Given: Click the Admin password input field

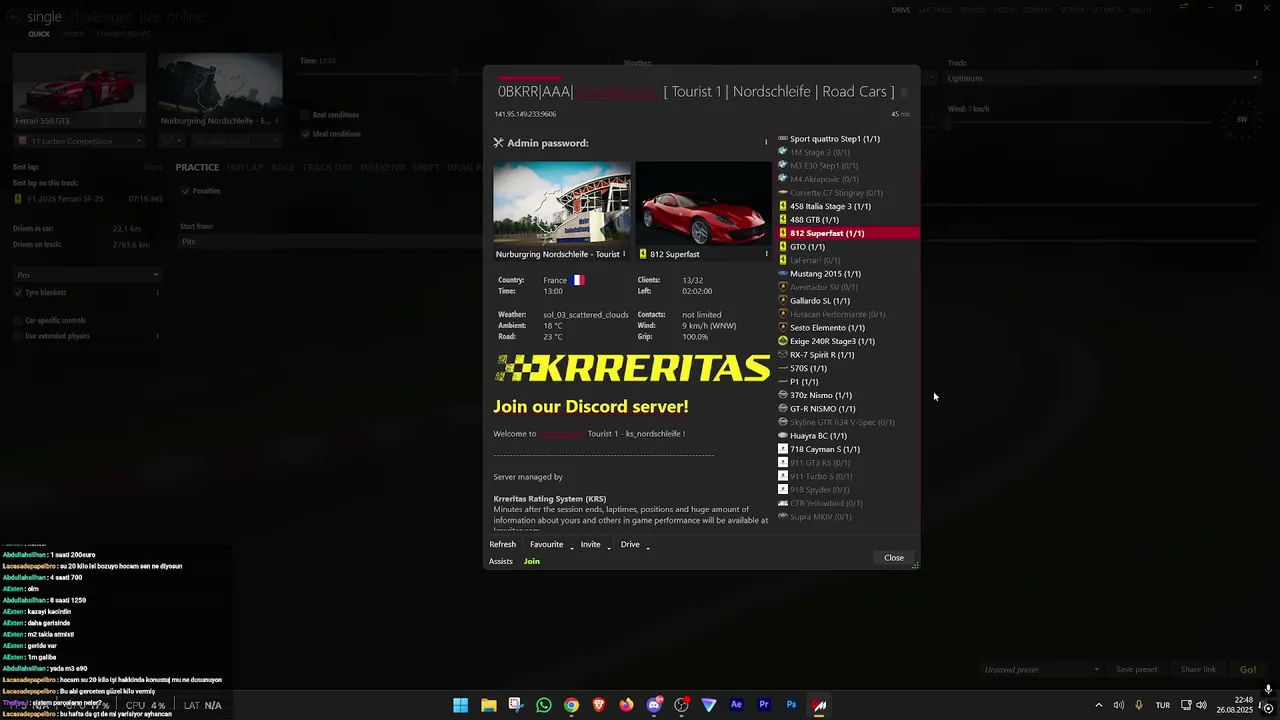Looking at the screenshot, I should pos(675,143).
